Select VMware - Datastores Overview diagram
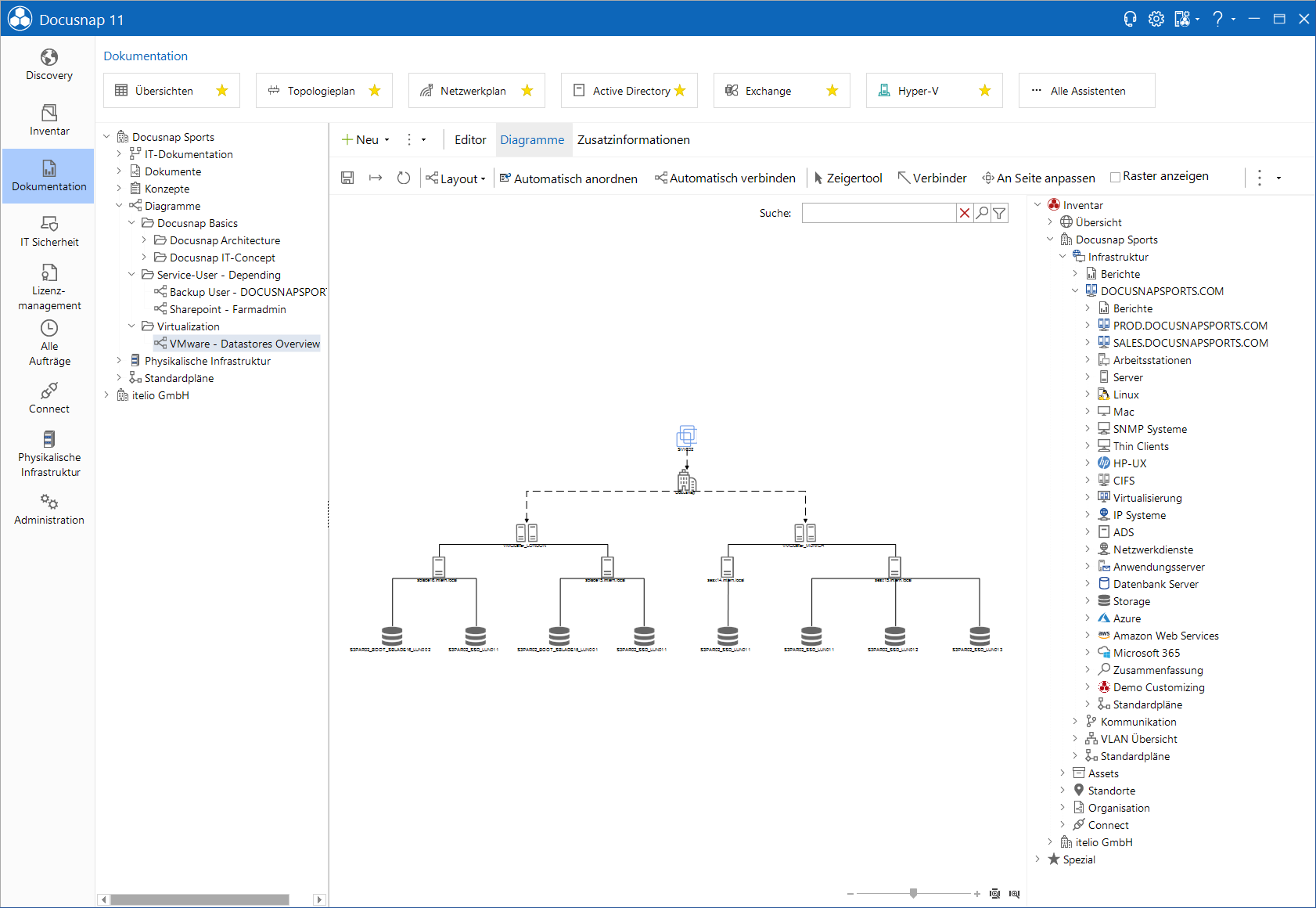1316x908 pixels. 237,344
